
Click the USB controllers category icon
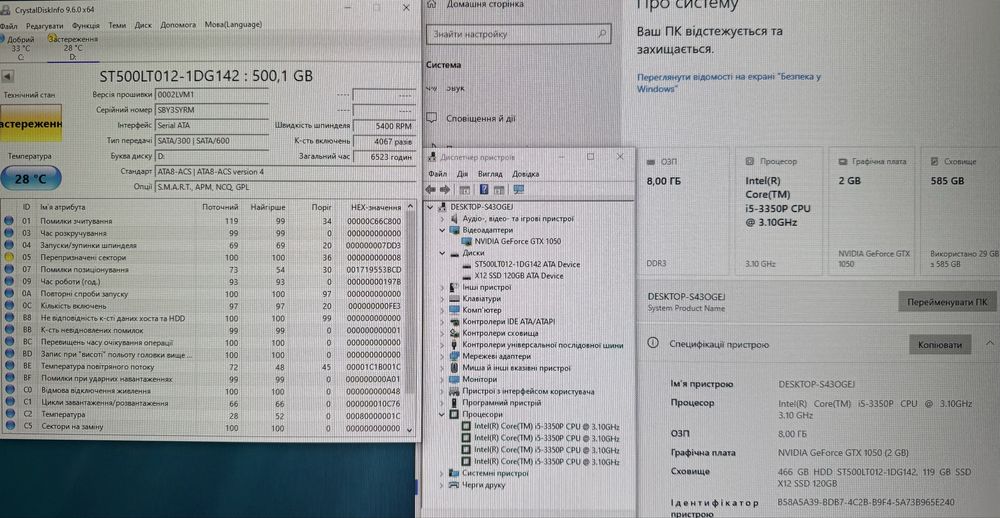(454, 344)
